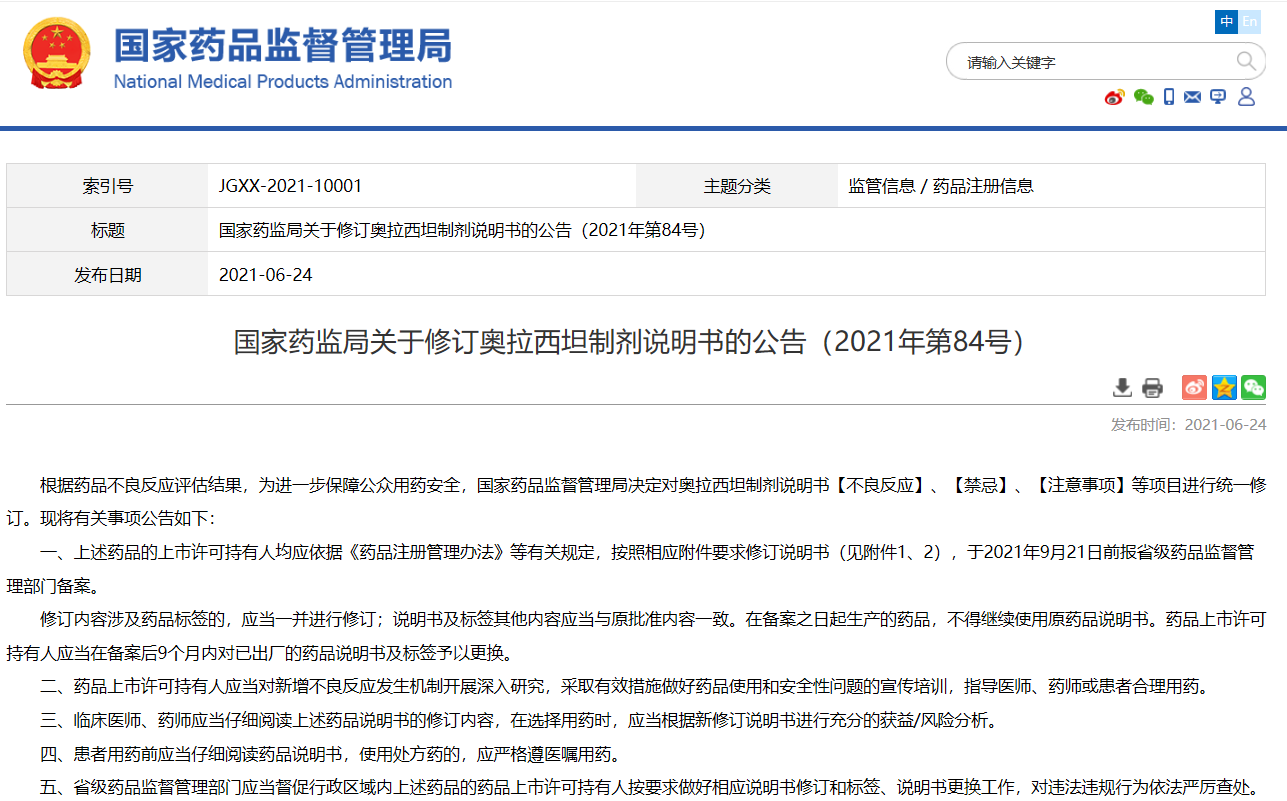Image resolution: width=1287 pixels, height=801 pixels.
Task: Share the article via the green WeChat button
Action: (x=1253, y=388)
